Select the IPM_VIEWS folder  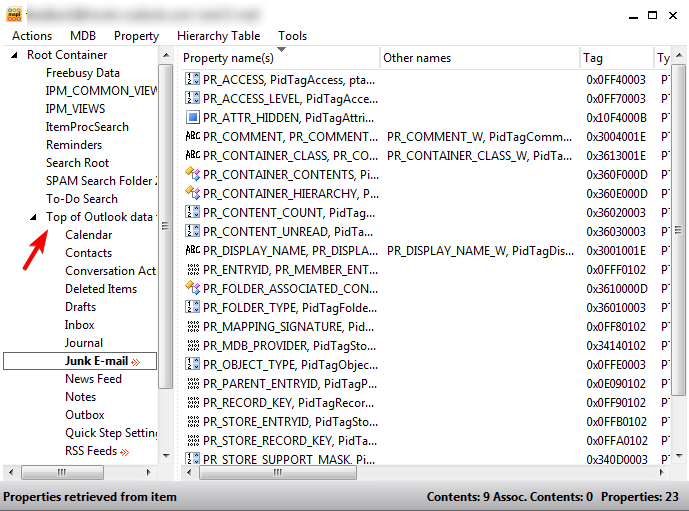click(x=75, y=109)
